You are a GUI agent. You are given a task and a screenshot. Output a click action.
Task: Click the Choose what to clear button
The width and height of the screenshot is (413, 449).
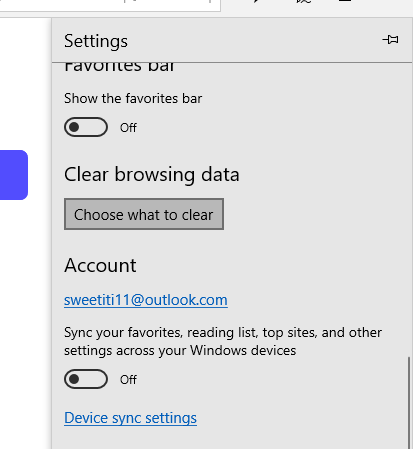point(144,214)
